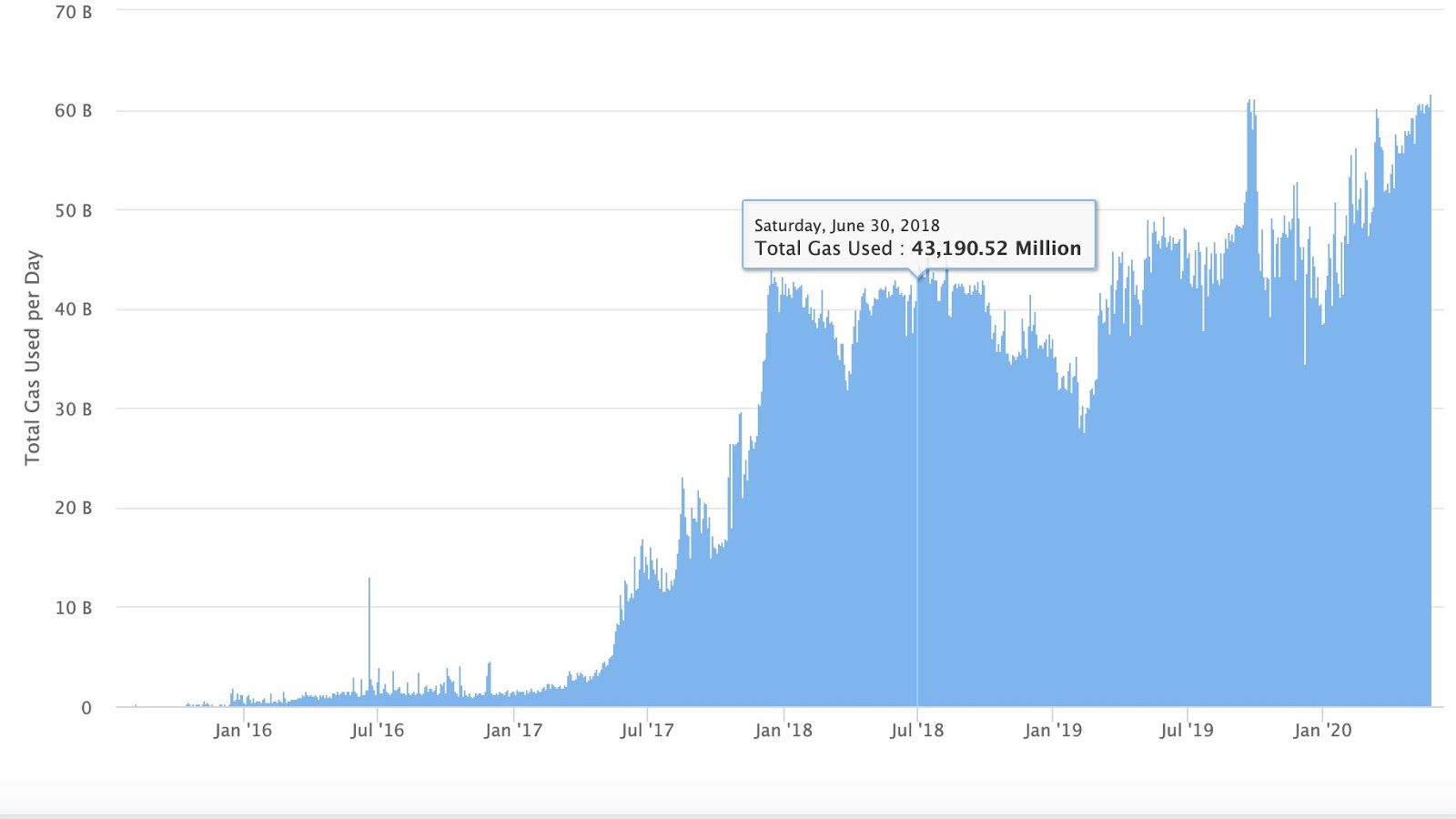Click the '40 B' y-axis label
Viewport: 1456px width, 819px height.
pyautogui.click(x=73, y=309)
